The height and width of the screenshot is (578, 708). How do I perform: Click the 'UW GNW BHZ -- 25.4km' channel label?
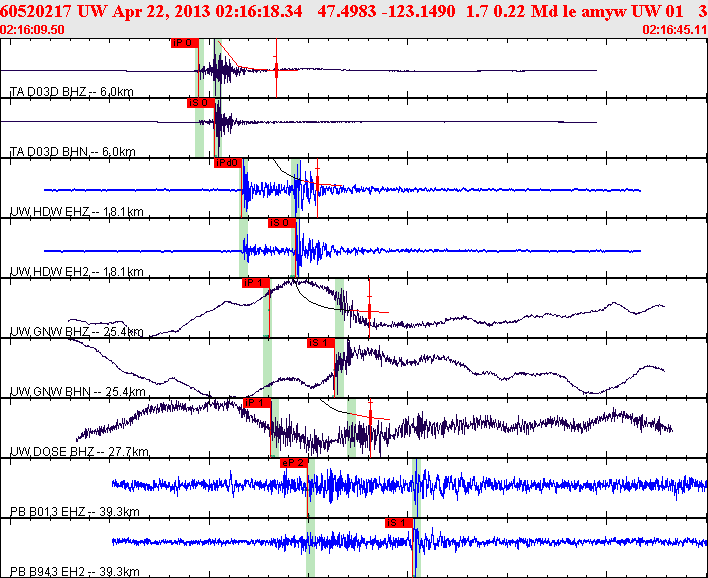point(77,332)
